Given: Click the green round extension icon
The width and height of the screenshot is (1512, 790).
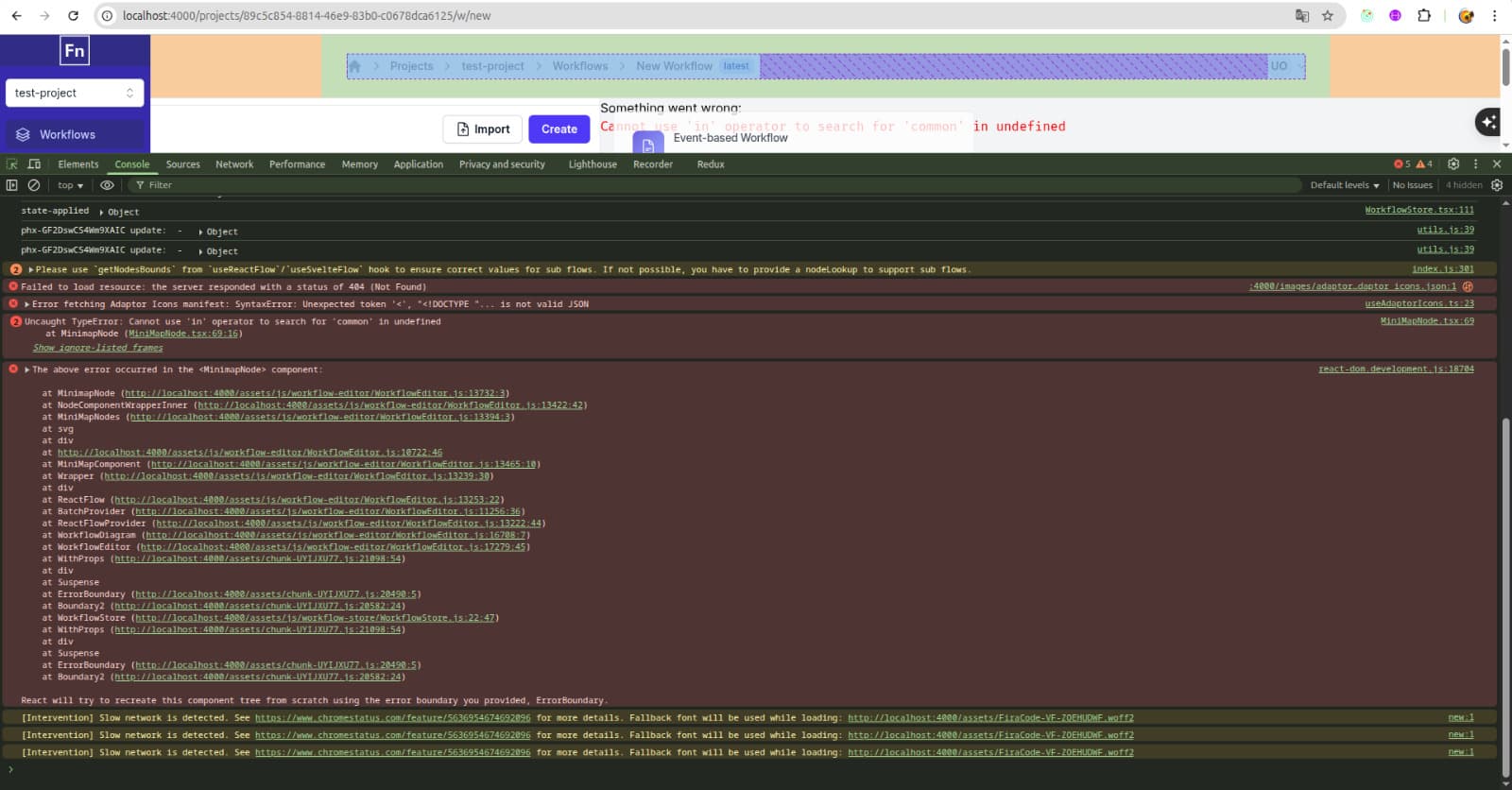Looking at the screenshot, I should (1366, 16).
